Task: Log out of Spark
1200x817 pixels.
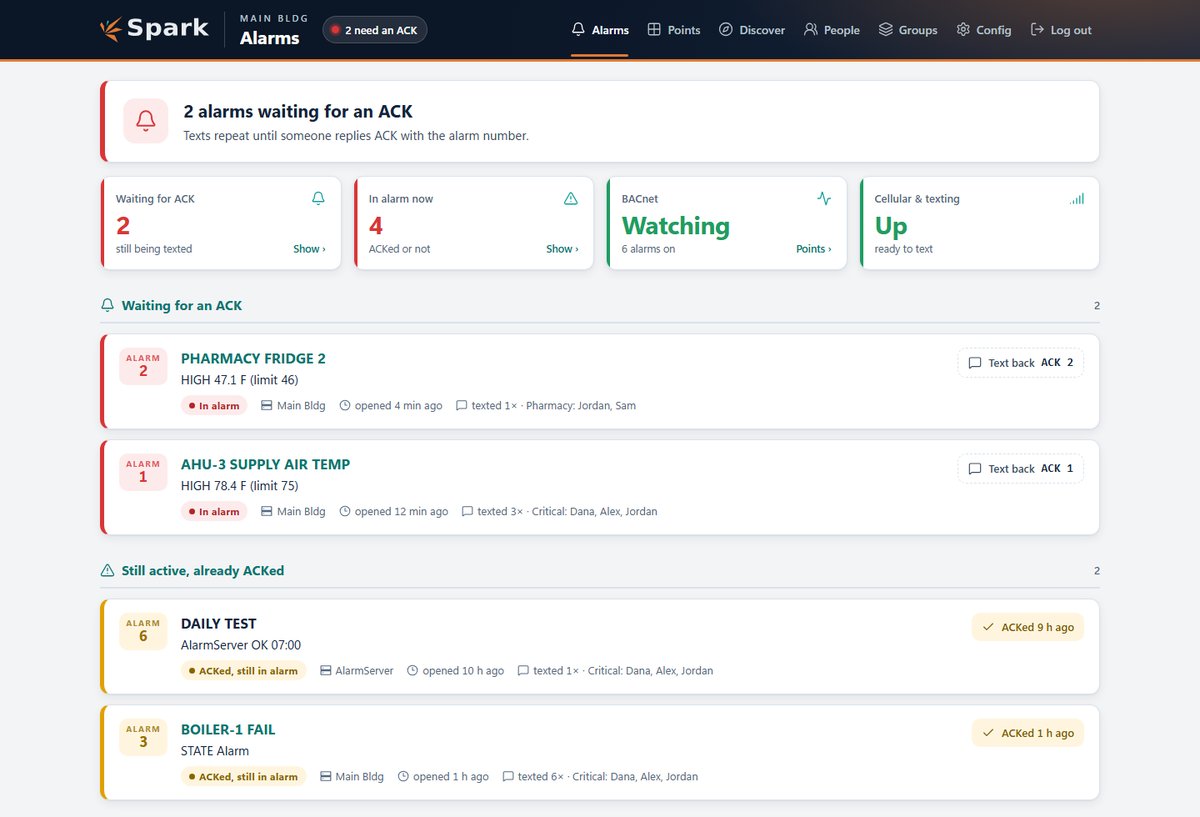Action: [x=1061, y=30]
